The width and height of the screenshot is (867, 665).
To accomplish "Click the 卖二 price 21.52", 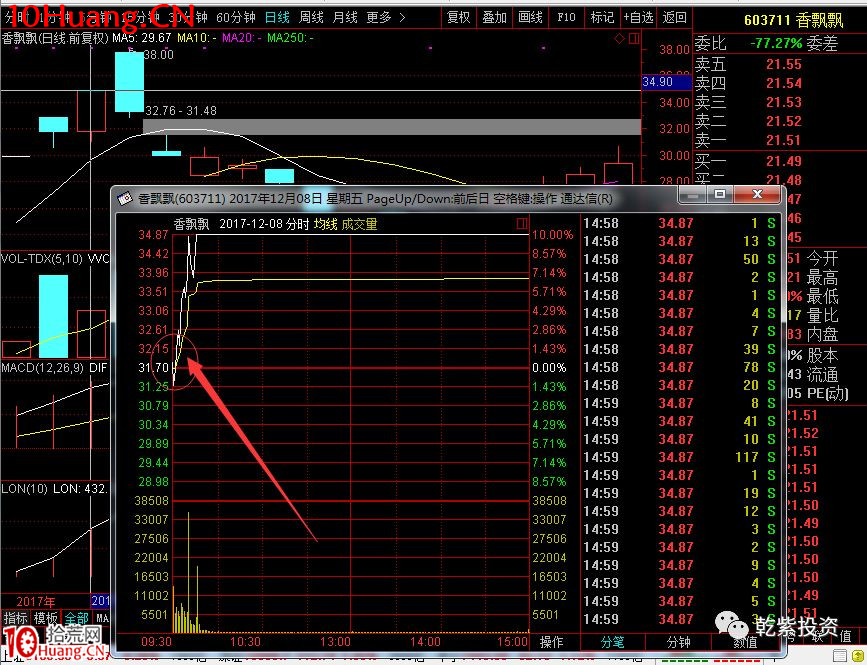I will 784,121.
